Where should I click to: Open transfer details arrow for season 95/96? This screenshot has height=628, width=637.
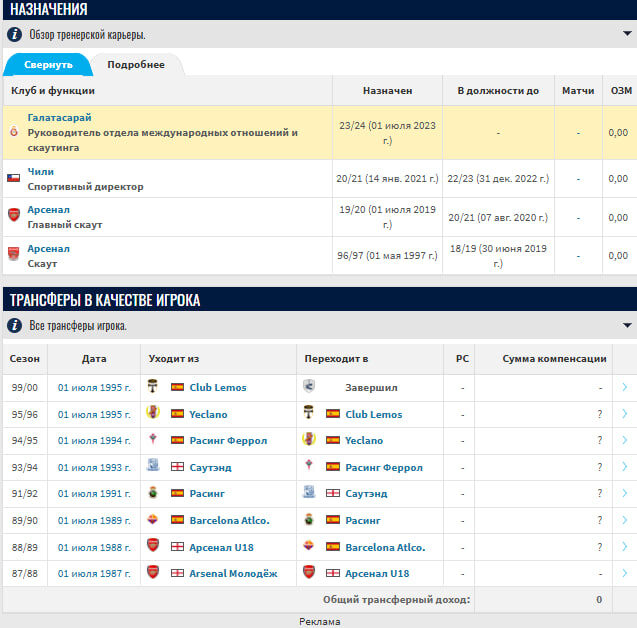coord(625,414)
